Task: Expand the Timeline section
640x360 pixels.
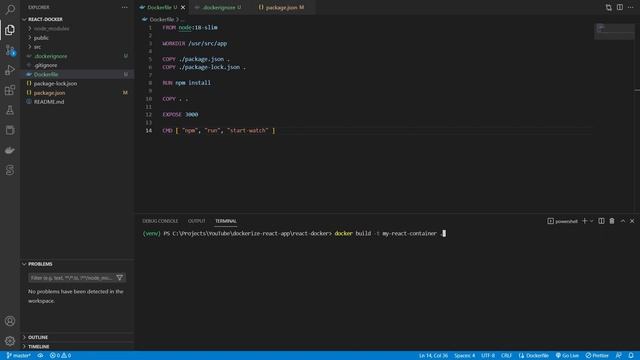Action: [38, 347]
